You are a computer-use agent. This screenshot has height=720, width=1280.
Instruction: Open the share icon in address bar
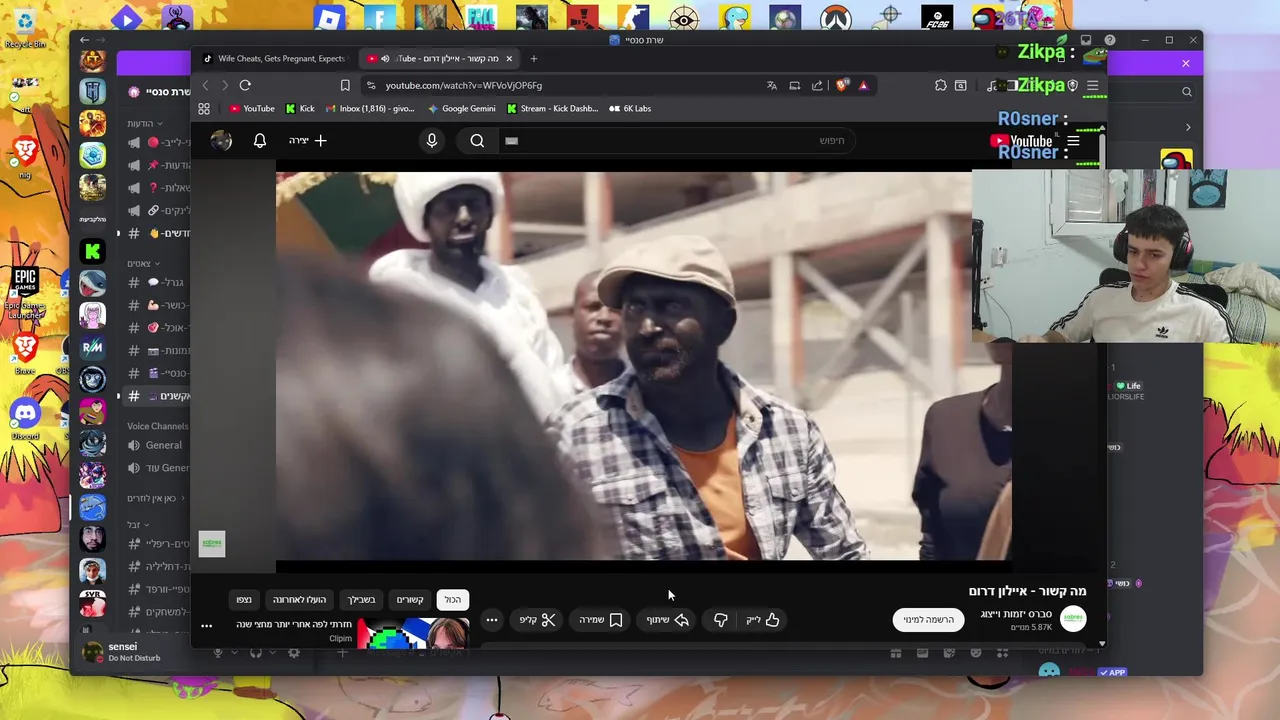tap(817, 85)
